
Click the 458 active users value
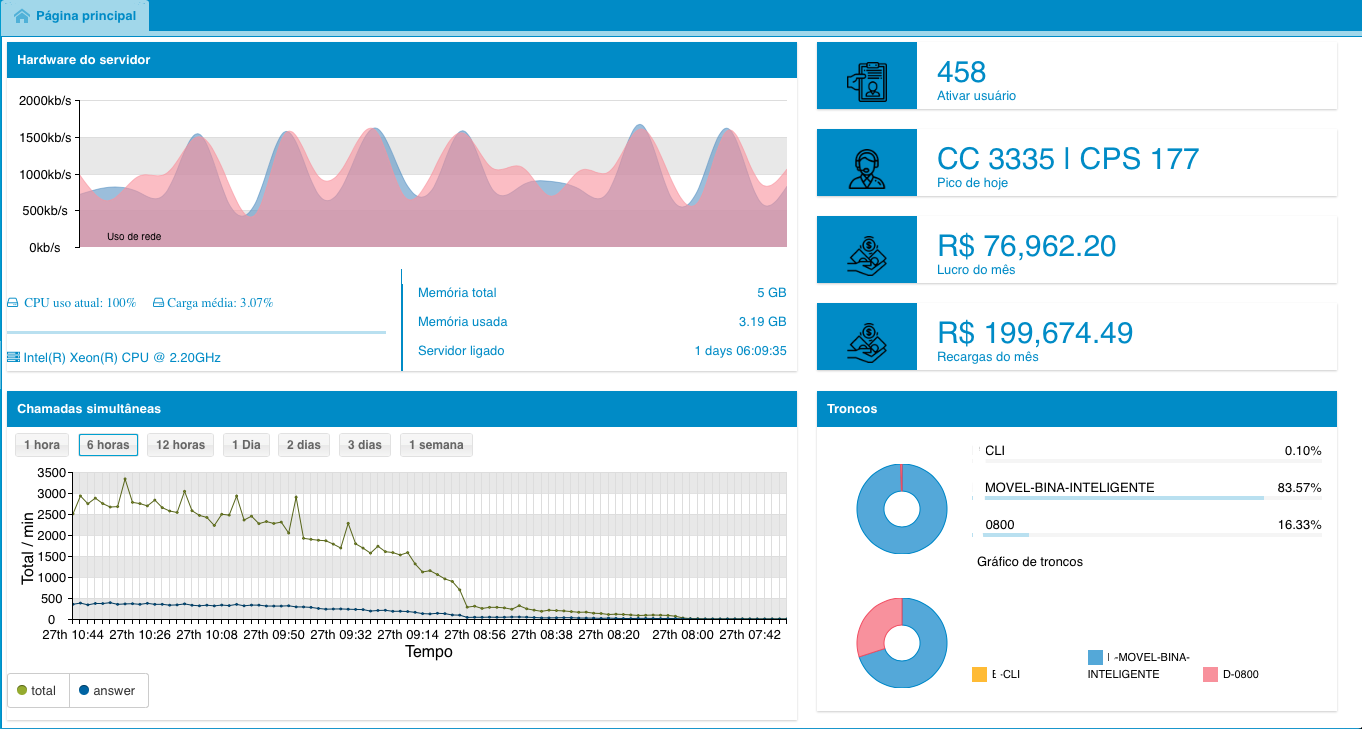click(x=961, y=72)
